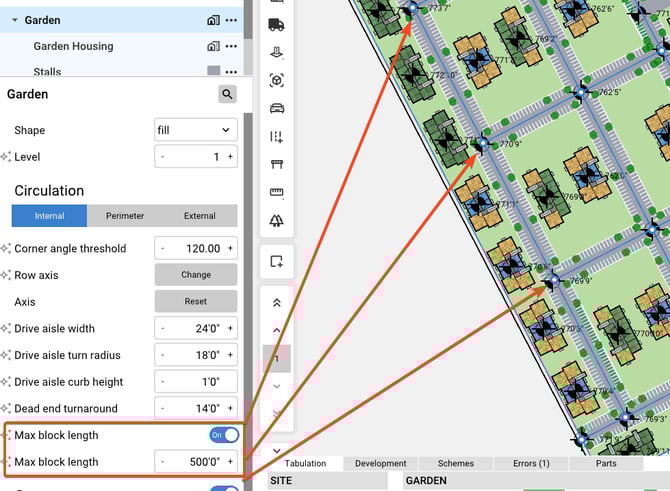Switch to the Development tab
Screen dimensions: 670x491
click(380, 464)
